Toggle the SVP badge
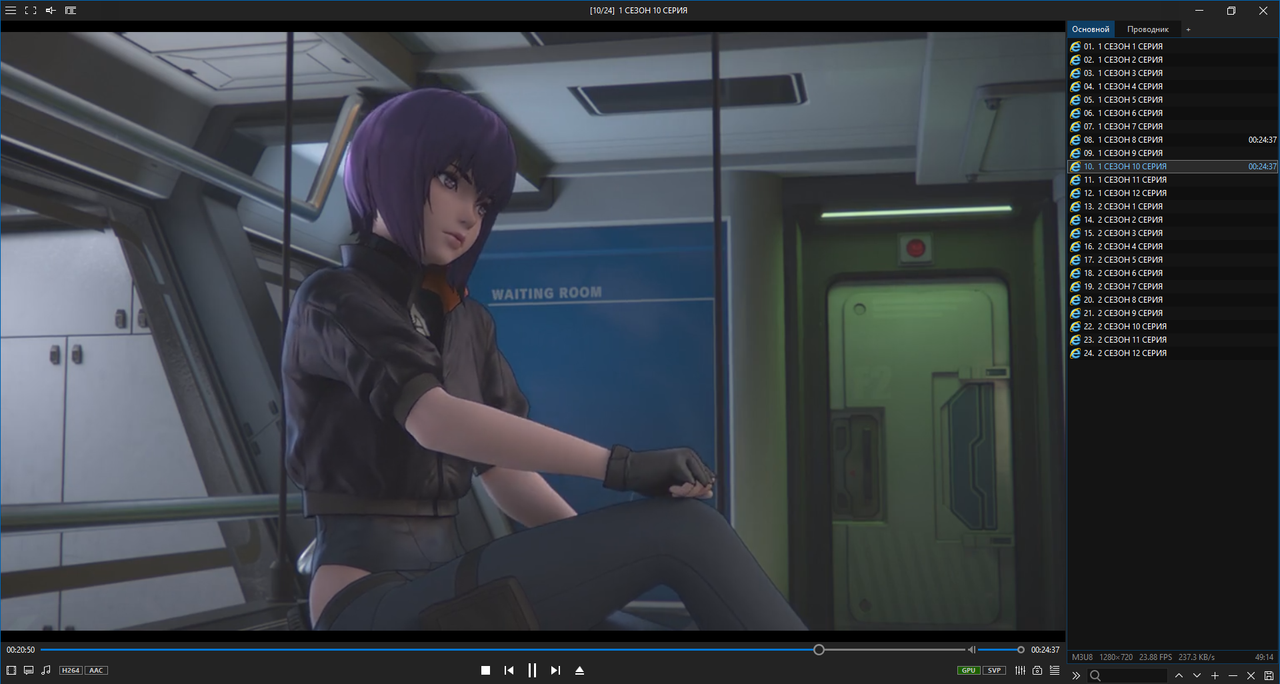Screen dimensions: 1280x684 click(994, 670)
